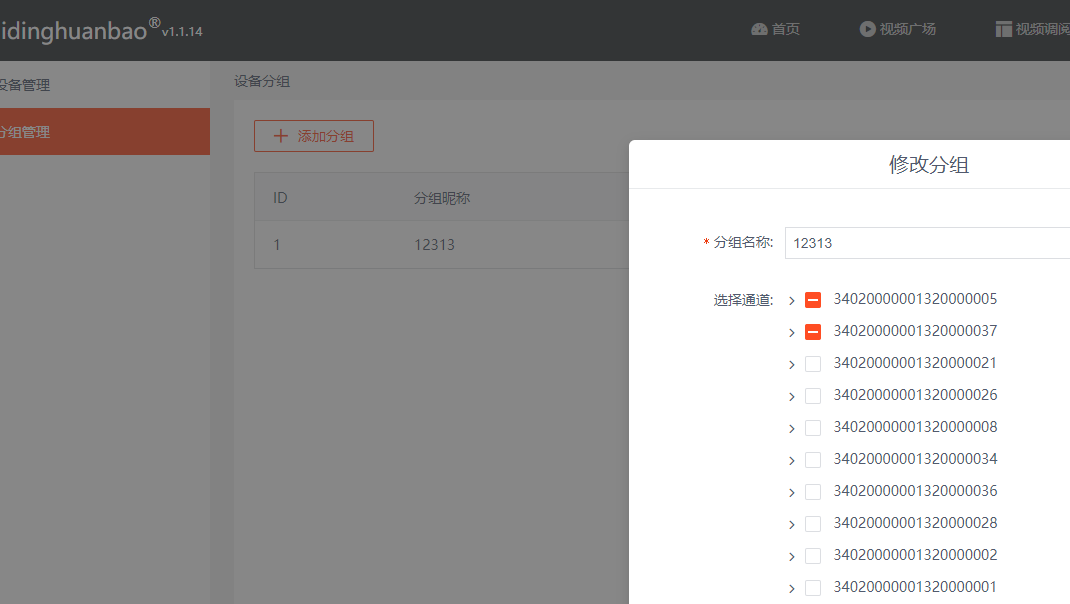Open the 视频调阅 menu item

point(1032,29)
